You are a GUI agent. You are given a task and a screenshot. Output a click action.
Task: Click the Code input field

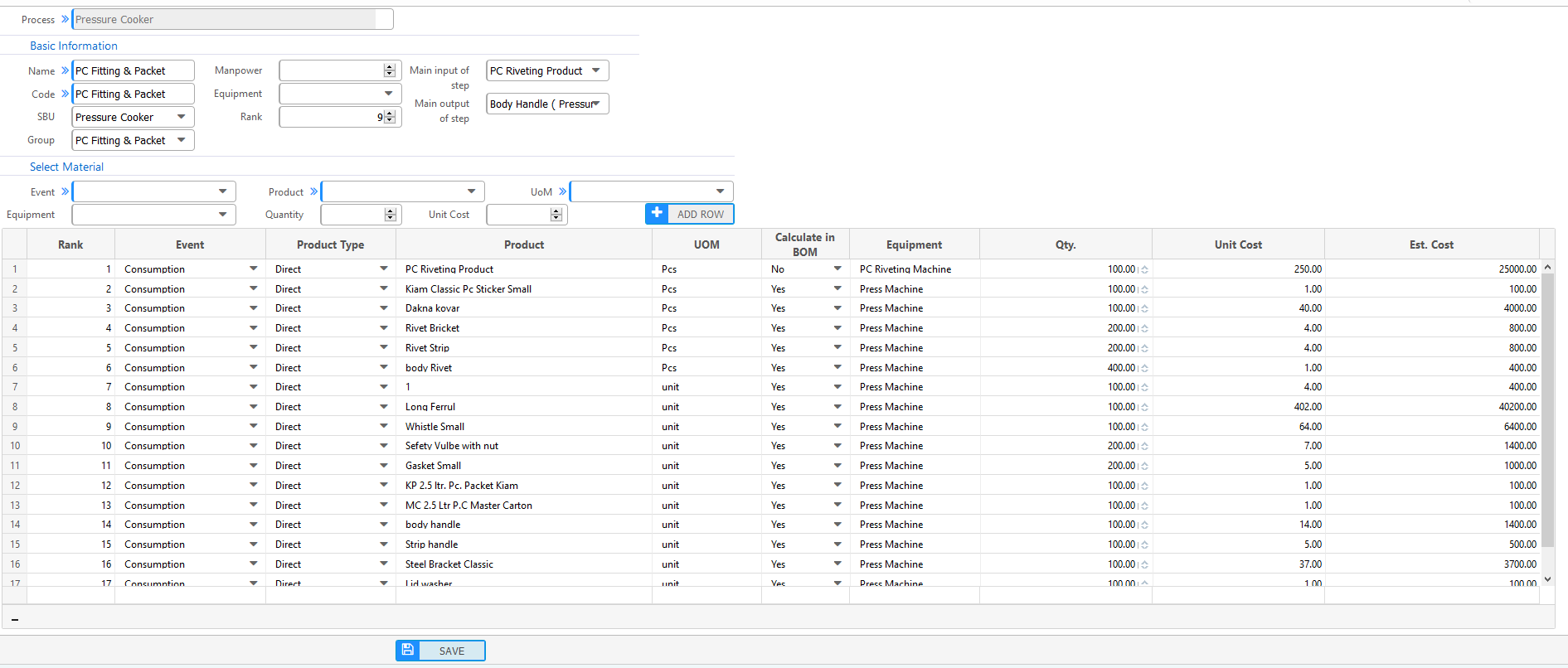pyautogui.click(x=133, y=94)
